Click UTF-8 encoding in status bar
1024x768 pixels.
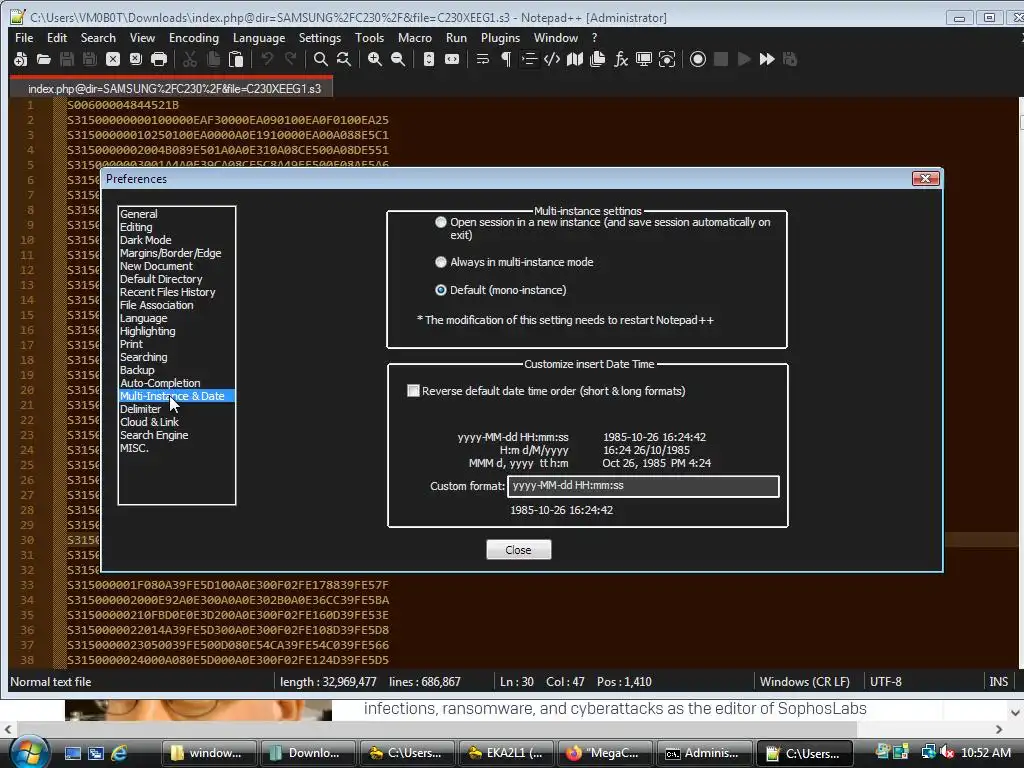[886, 682]
